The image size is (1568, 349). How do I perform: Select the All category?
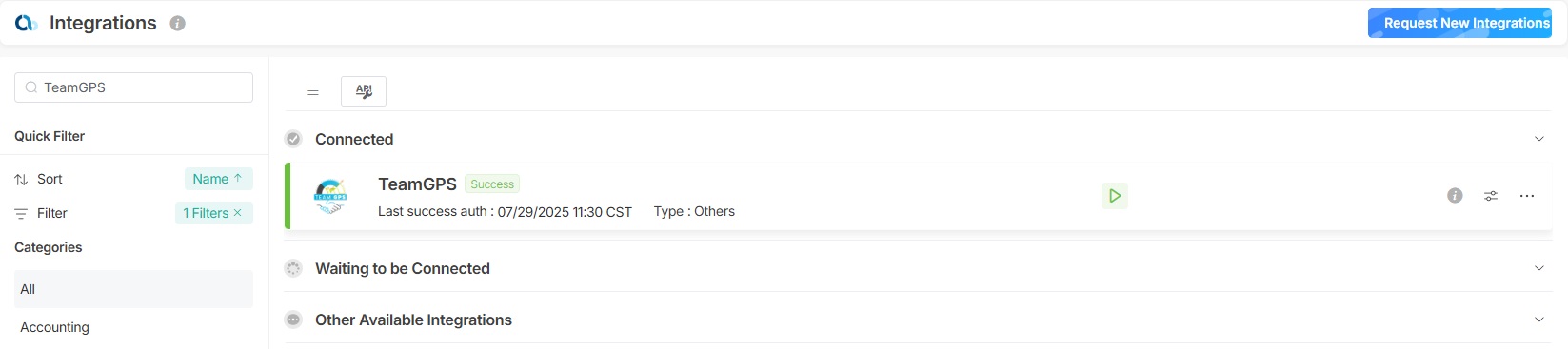pos(133,289)
